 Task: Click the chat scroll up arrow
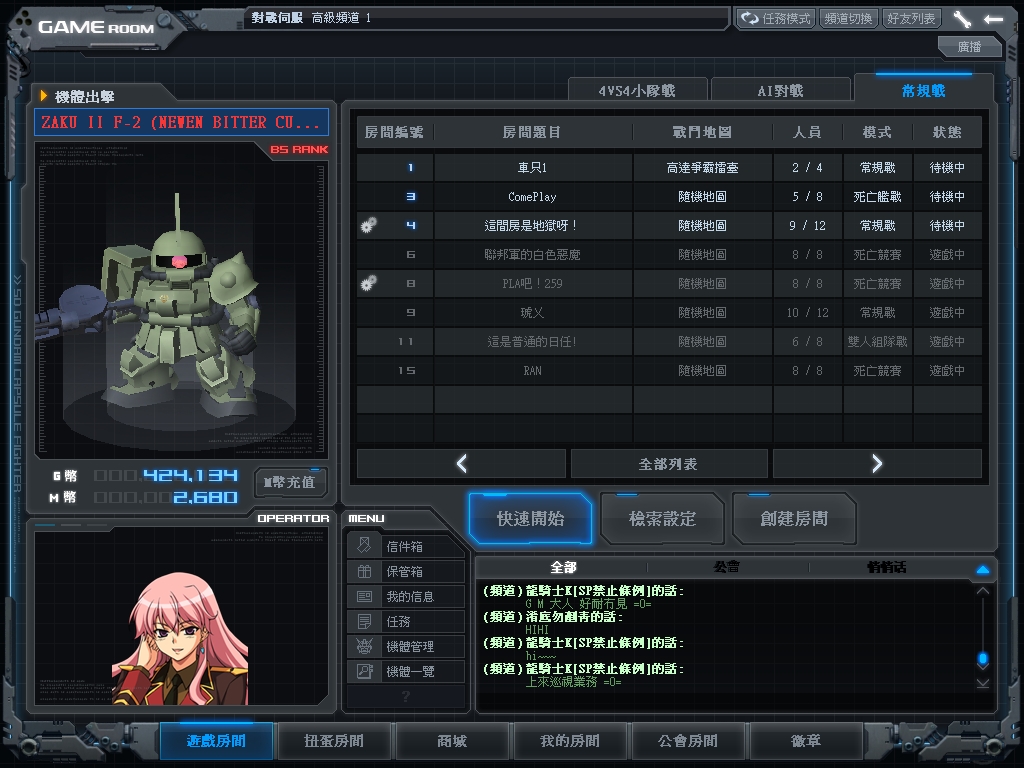click(983, 591)
